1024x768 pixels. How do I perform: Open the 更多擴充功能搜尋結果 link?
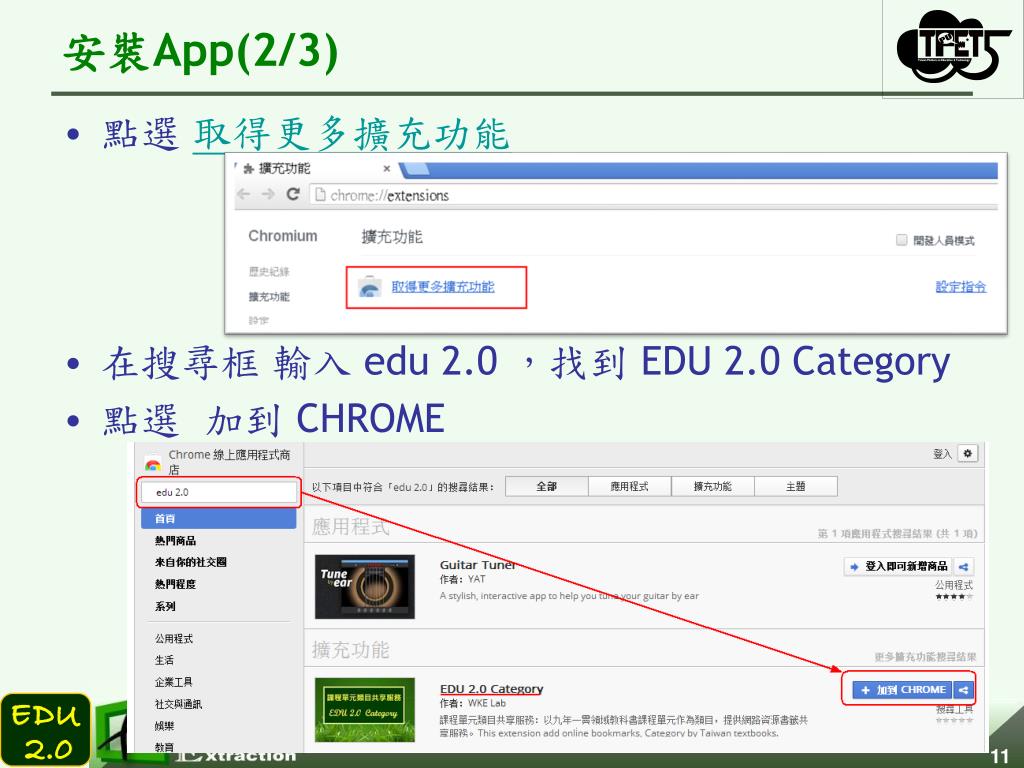925,657
